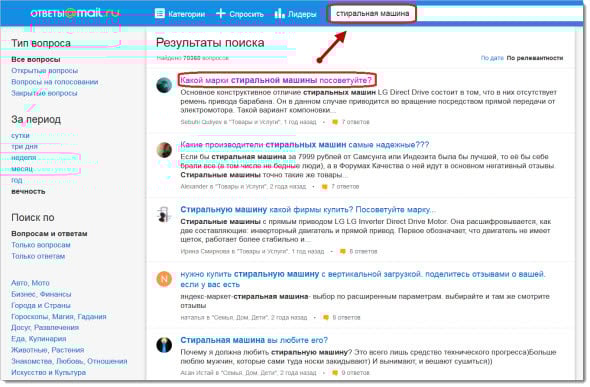Open category Искусство и Культура
Image resolution: width=590 pixels, height=387 pixels.
(x=49, y=373)
